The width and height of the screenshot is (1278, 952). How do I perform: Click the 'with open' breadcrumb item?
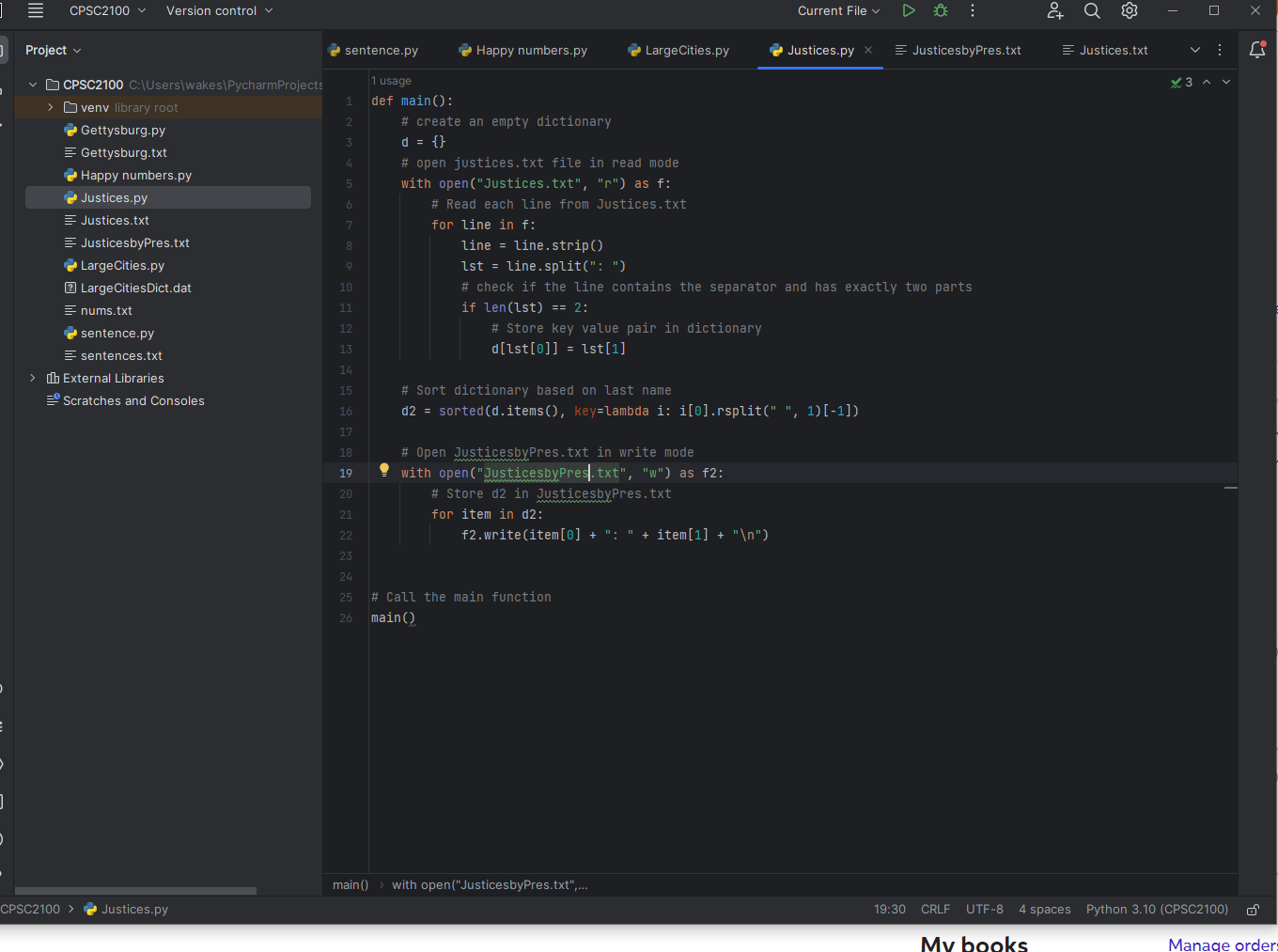pos(490,884)
